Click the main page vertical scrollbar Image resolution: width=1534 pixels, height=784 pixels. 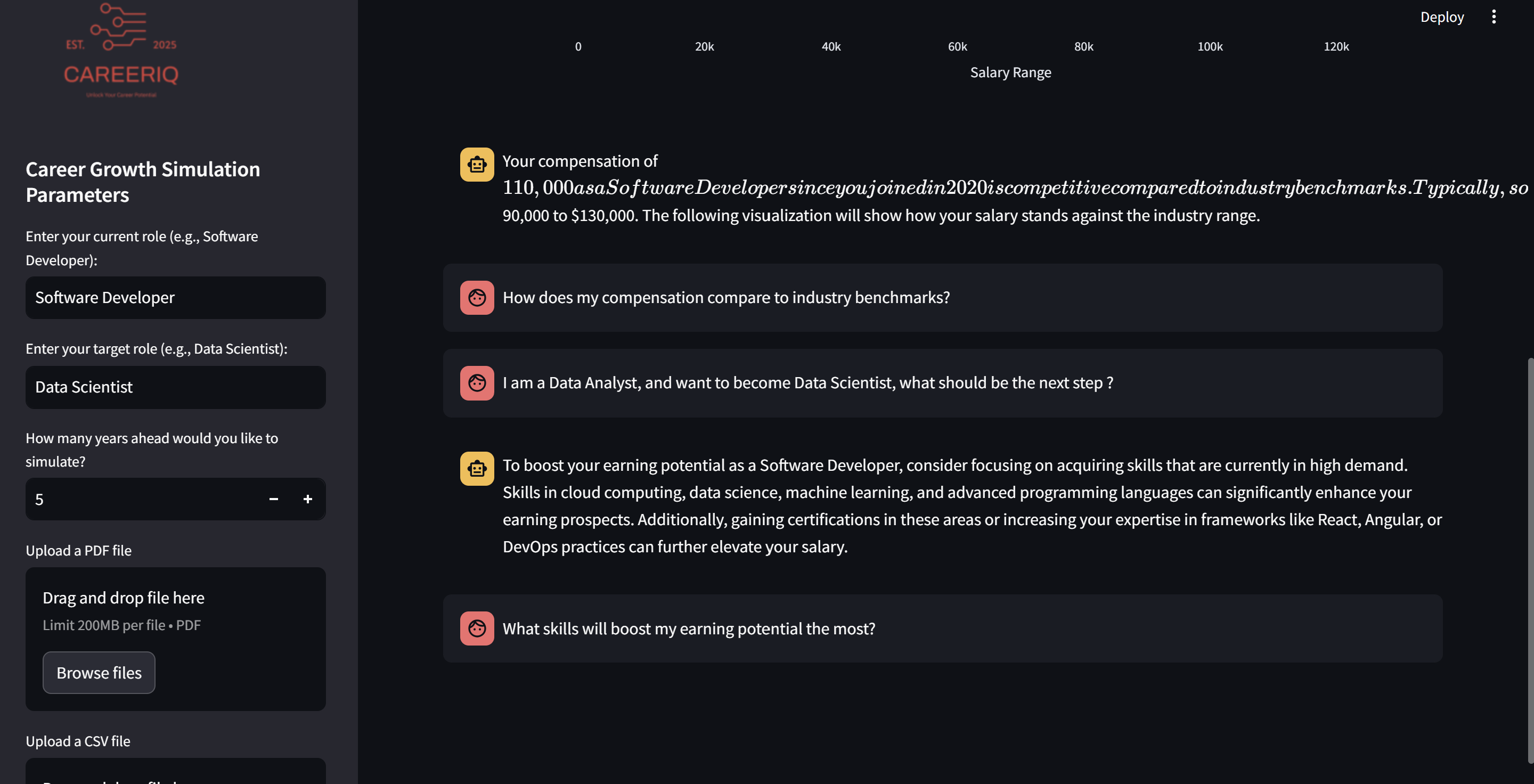point(1530,560)
